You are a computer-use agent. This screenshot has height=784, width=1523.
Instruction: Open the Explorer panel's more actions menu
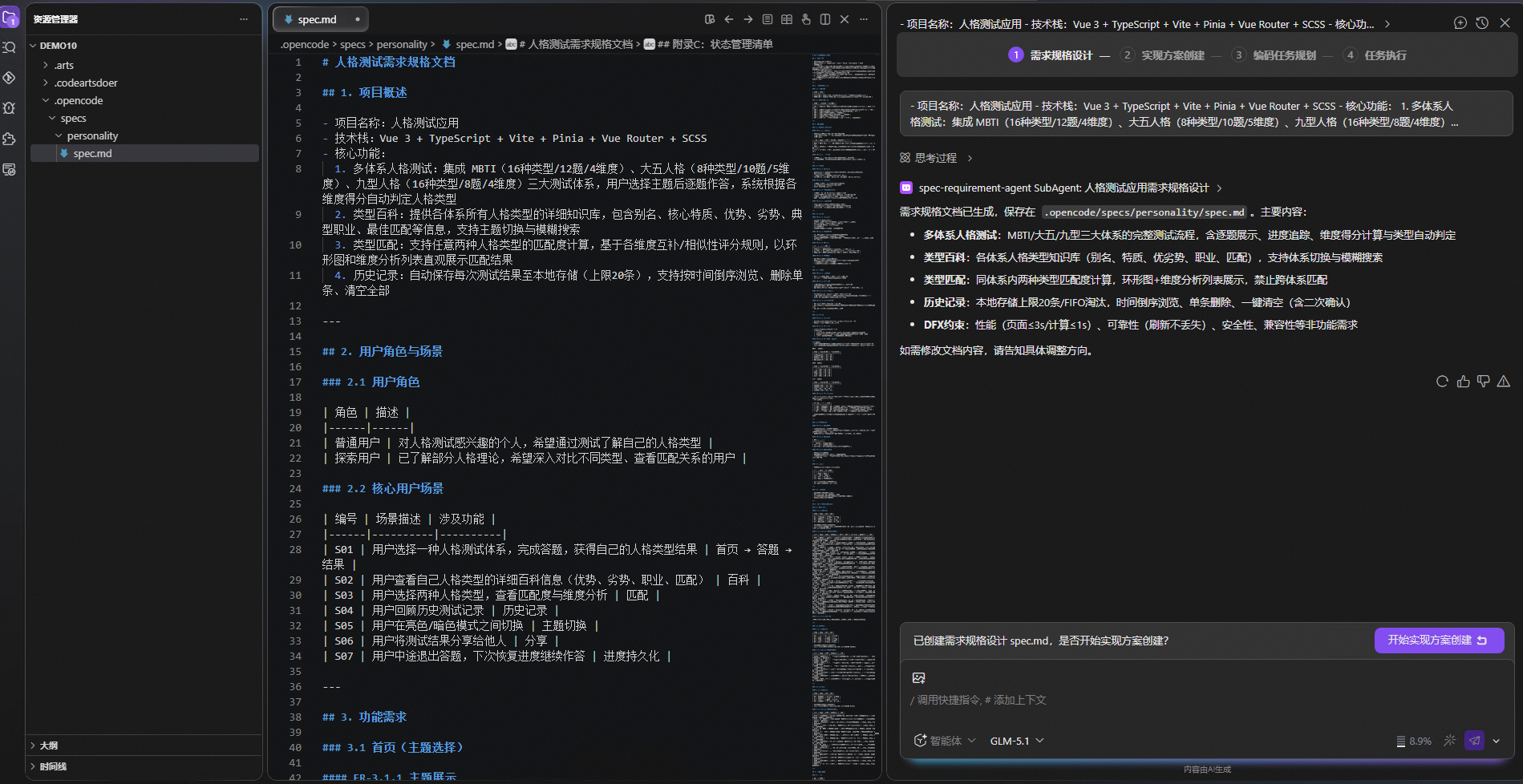pos(244,19)
